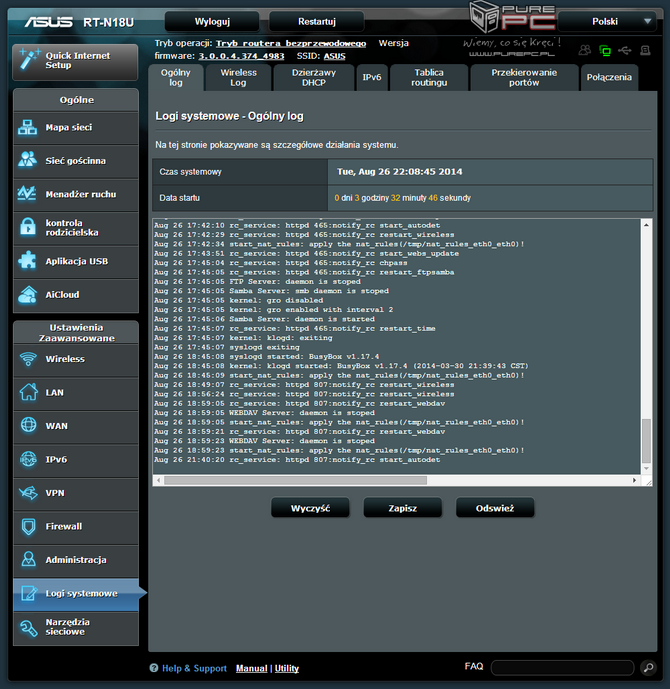Open Mapa sieci network map icon
This screenshot has width=670, height=689.
point(28,127)
